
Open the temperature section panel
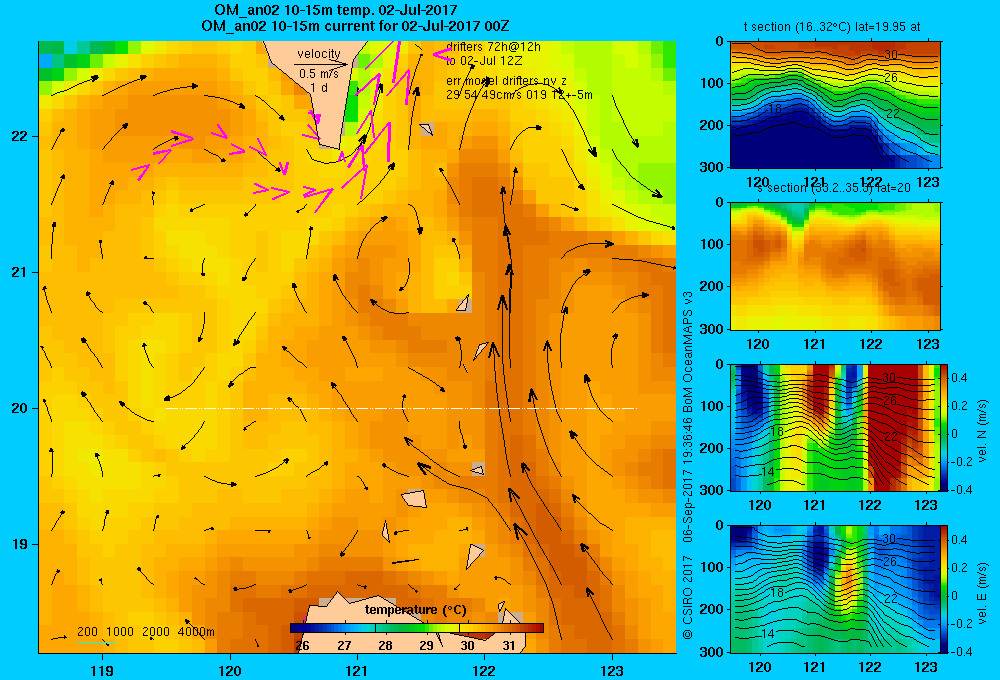[835, 105]
